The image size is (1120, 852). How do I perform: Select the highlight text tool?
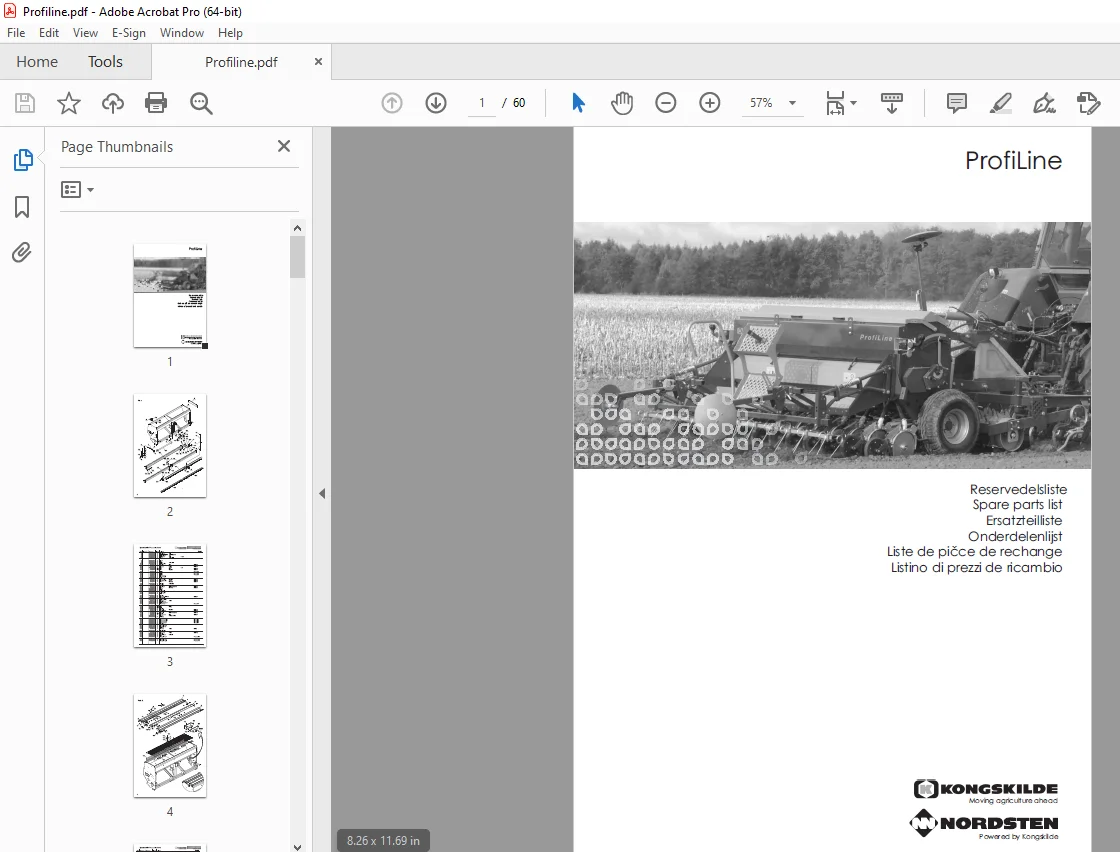(1000, 103)
